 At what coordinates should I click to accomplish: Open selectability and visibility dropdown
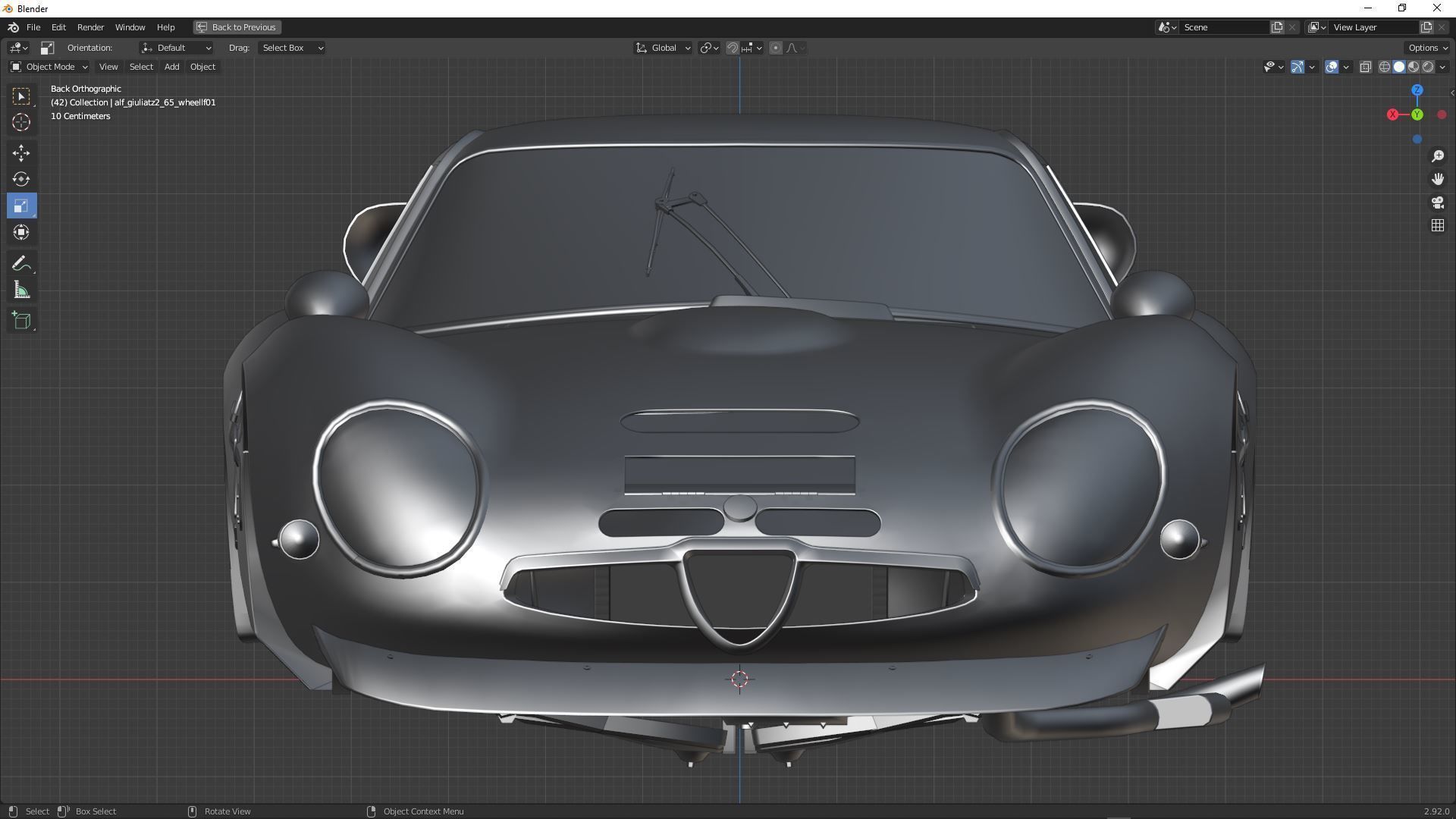1273,67
